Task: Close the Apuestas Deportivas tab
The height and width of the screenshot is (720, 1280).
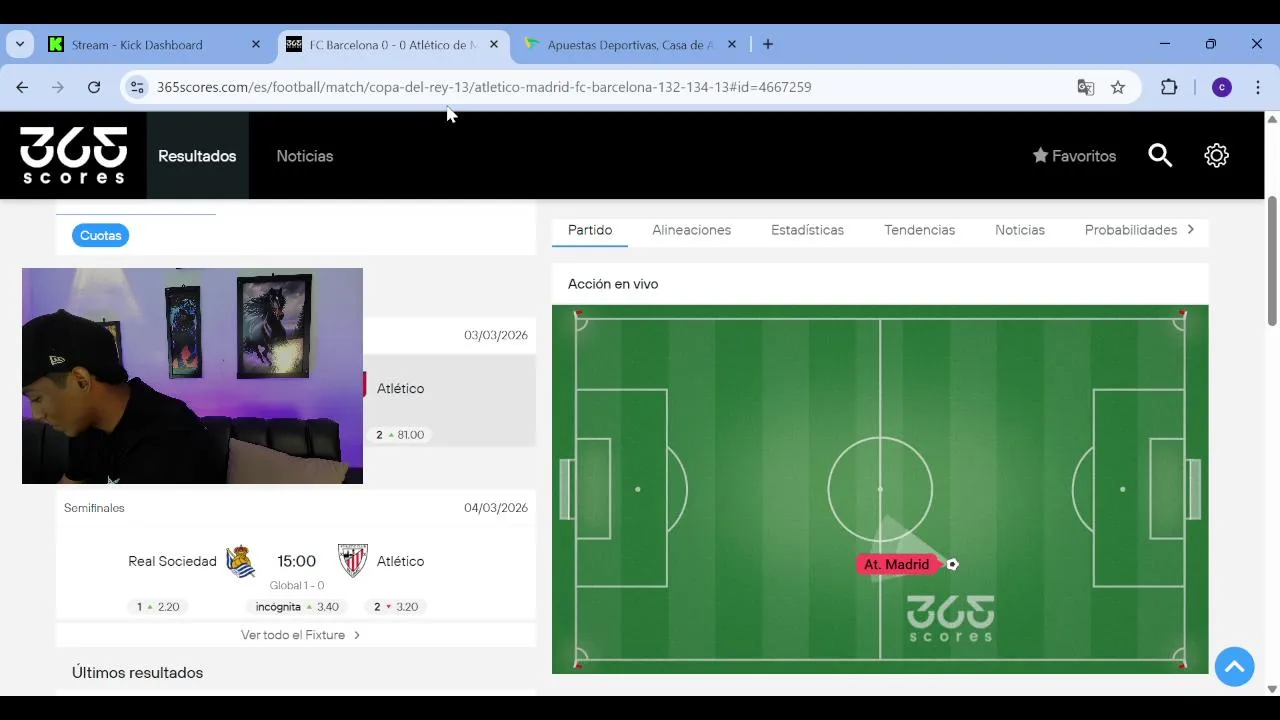Action: click(732, 45)
